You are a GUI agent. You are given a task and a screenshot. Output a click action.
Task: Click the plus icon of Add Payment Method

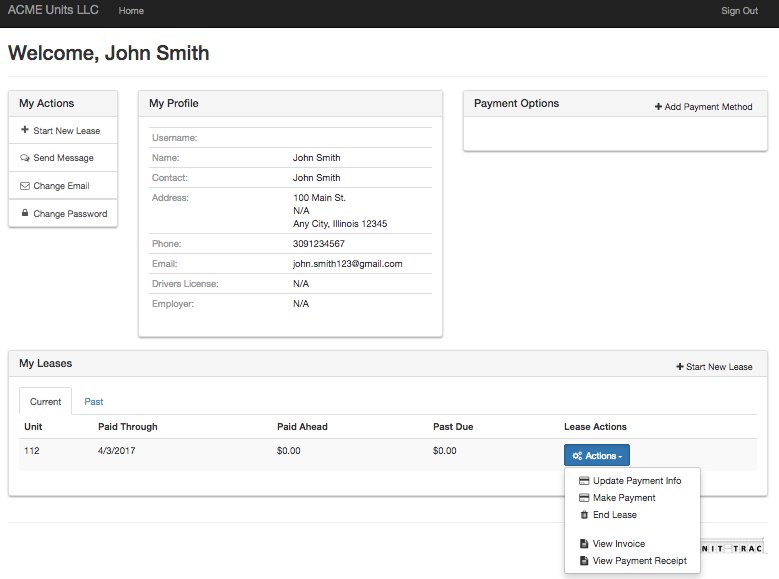point(658,106)
